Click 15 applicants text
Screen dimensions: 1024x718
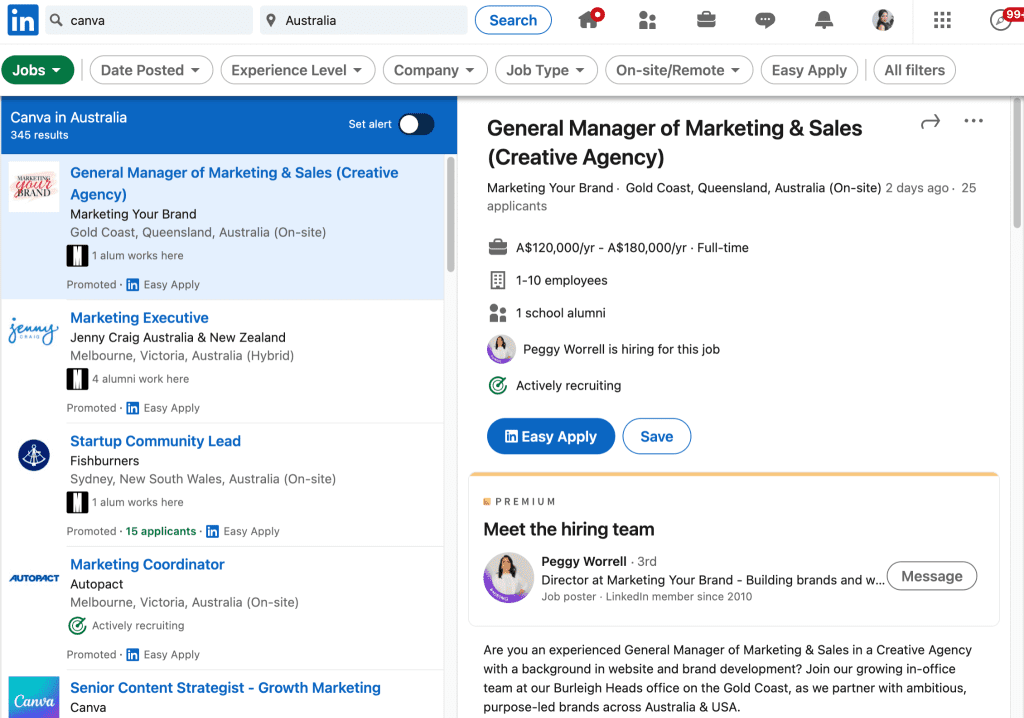point(161,531)
